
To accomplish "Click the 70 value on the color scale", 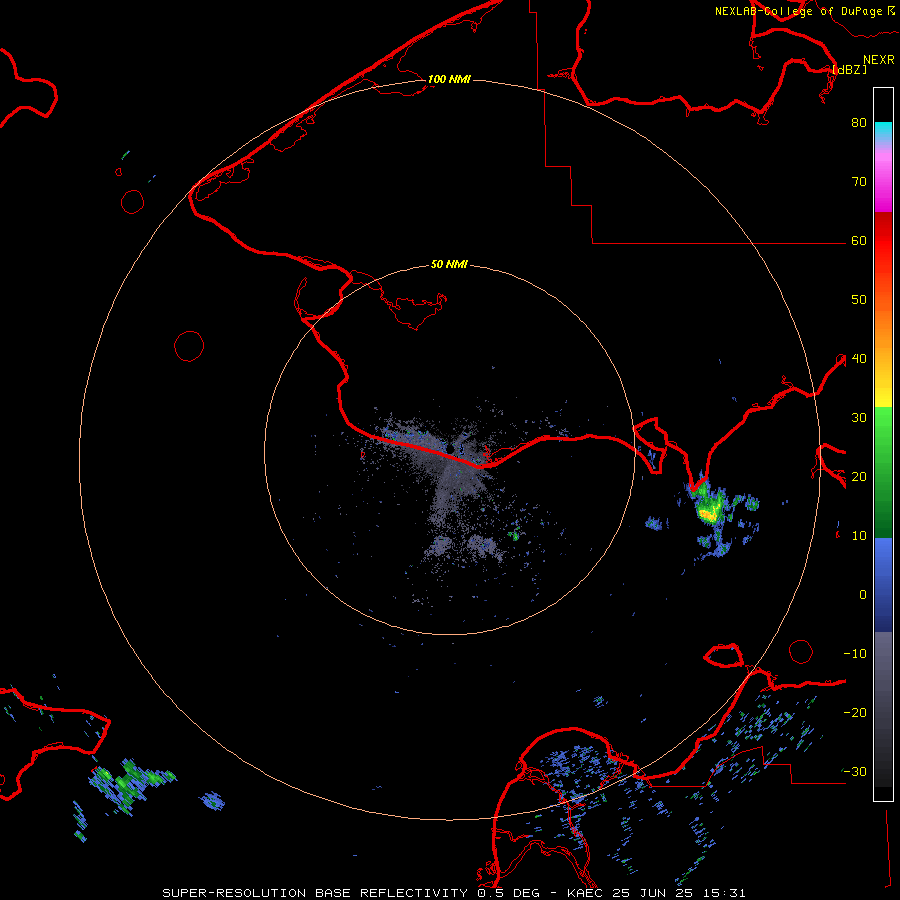I will 859,182.
